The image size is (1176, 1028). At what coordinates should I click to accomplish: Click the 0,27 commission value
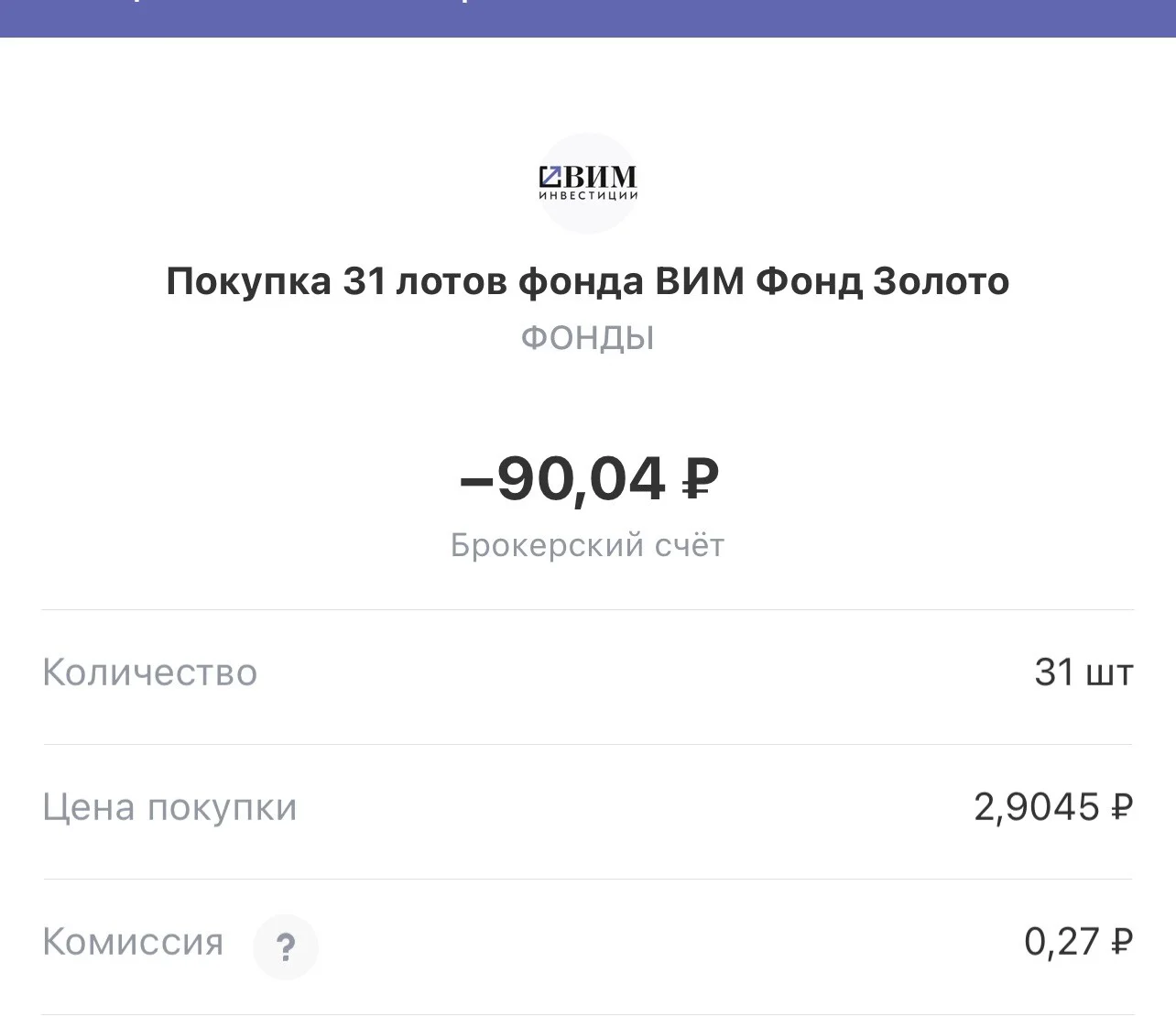(x=1062, y=942)
